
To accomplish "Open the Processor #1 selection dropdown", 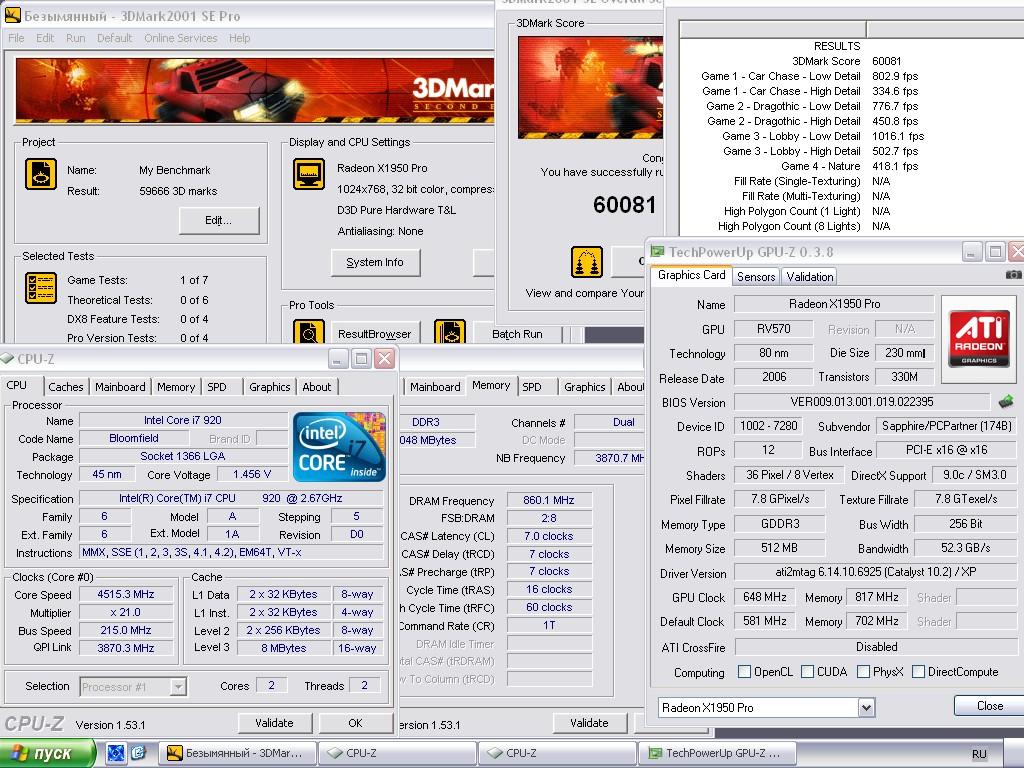I will [178, 686].
